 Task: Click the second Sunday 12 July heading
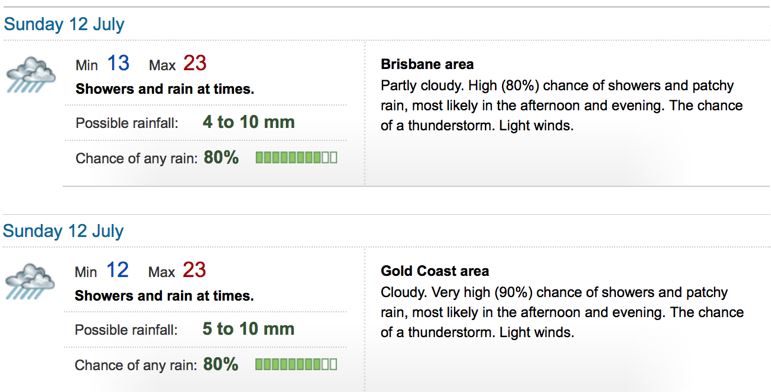tap(63, 231)
